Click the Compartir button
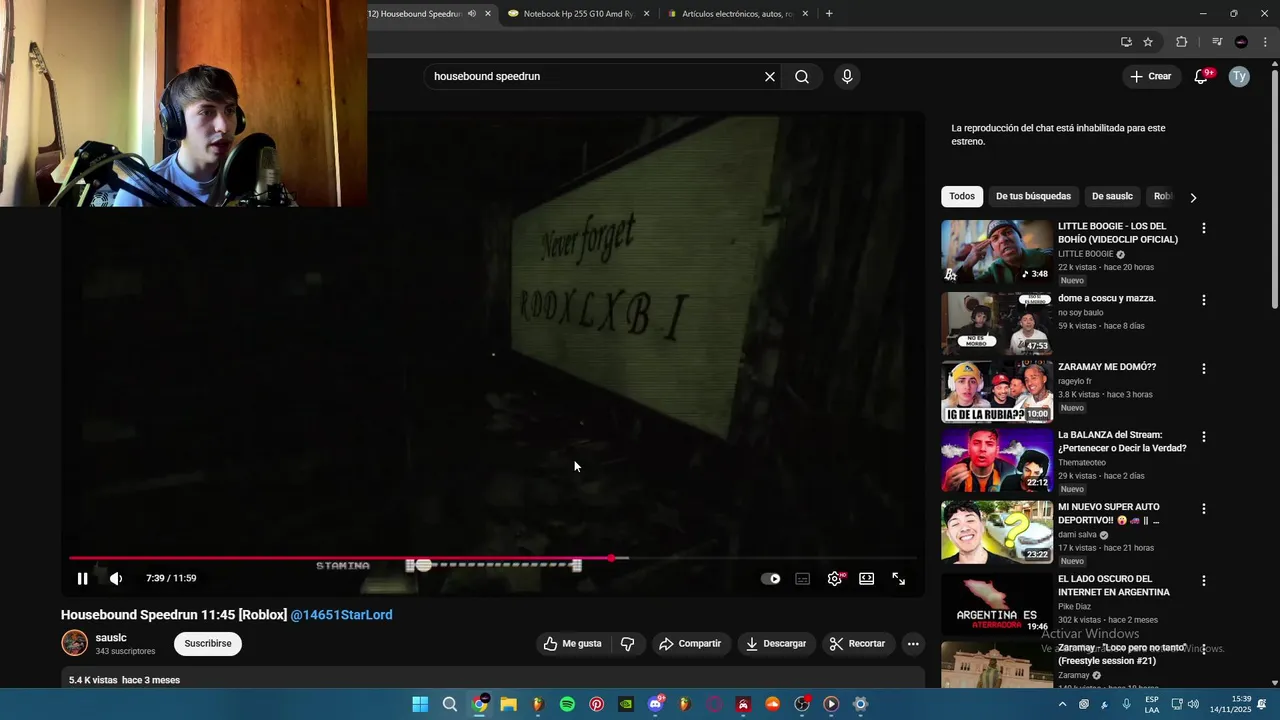Viewport: 1280px width, 720px height. [x=690, y=643]
